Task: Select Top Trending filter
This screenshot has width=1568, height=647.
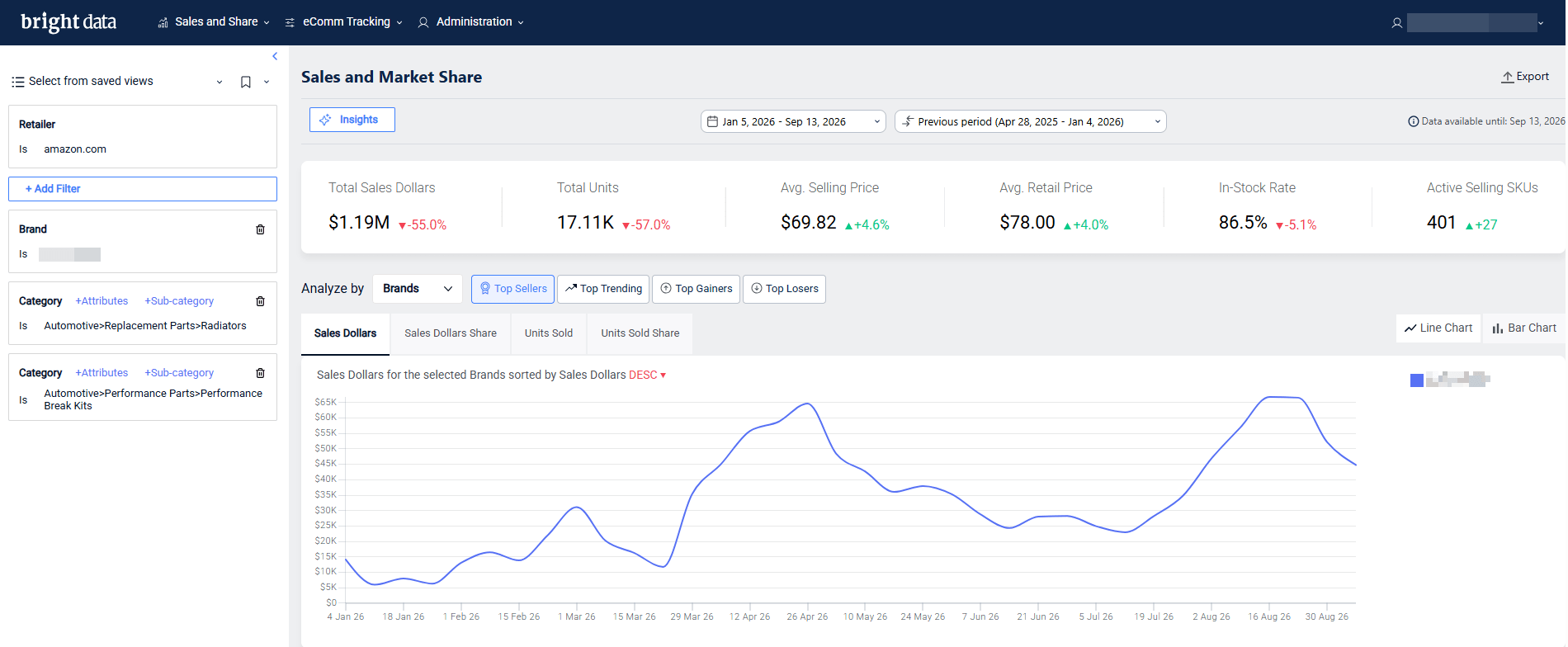Action: [603, 289]
